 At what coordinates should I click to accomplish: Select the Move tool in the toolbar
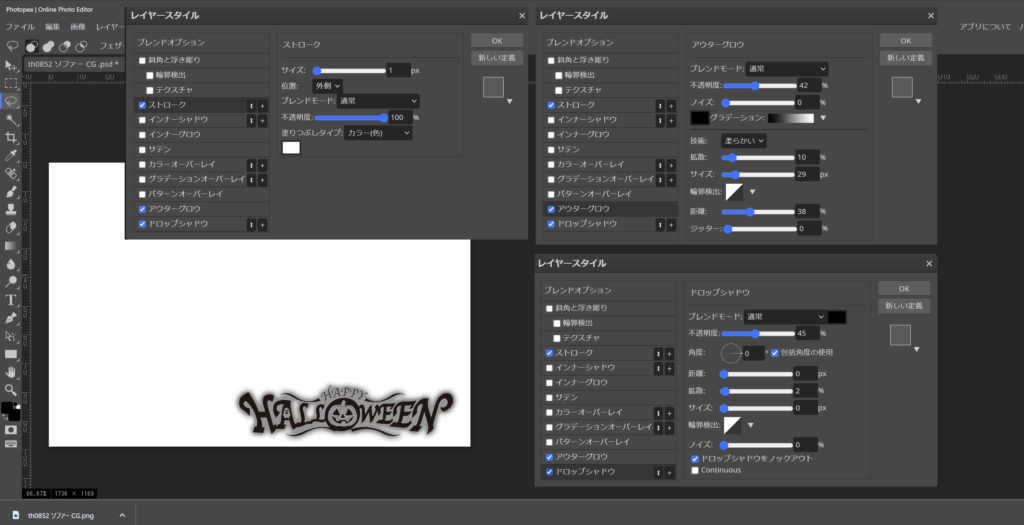coord(11,65)
